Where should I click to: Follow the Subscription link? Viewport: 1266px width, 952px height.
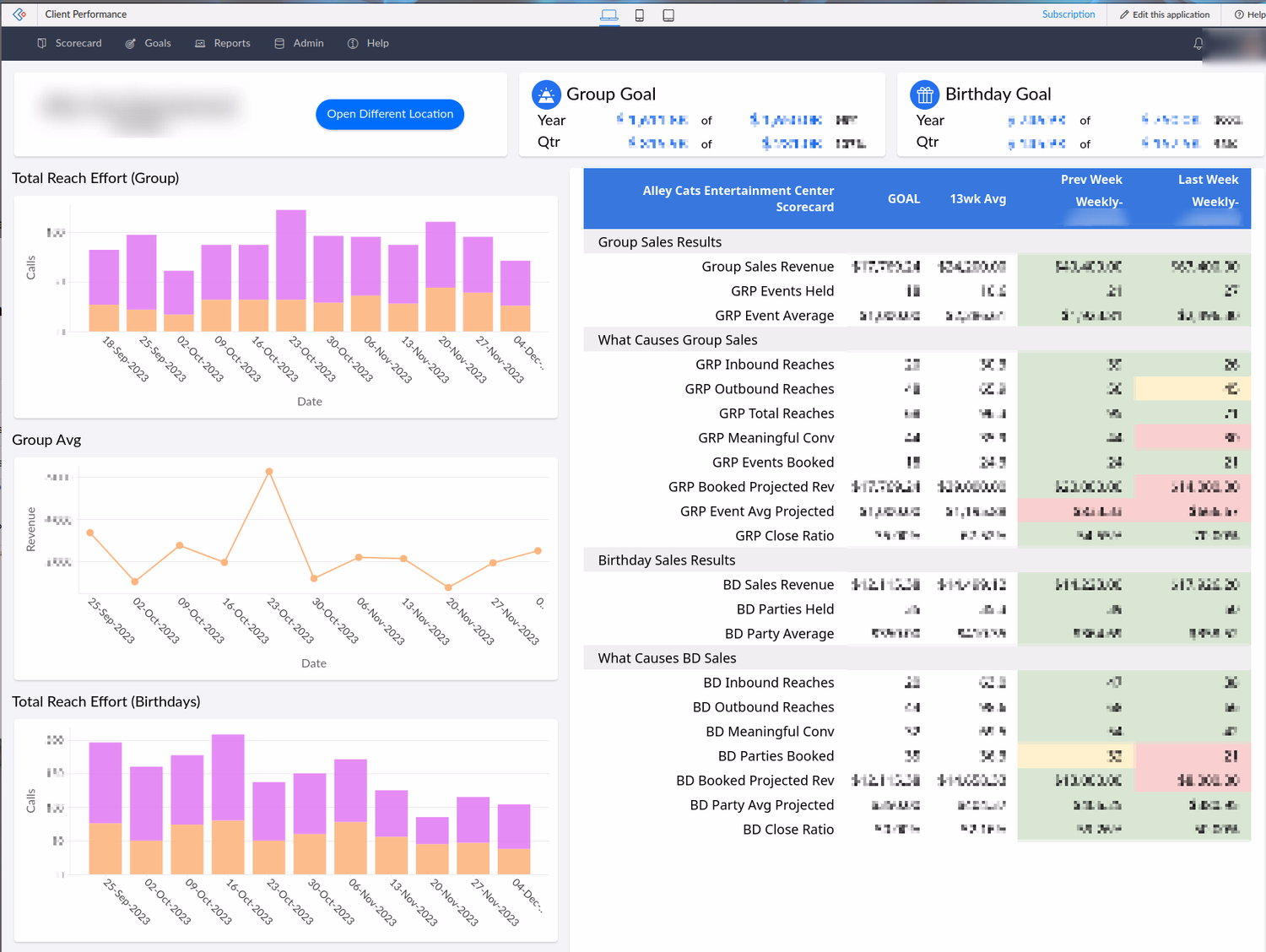click(1068, 14)
